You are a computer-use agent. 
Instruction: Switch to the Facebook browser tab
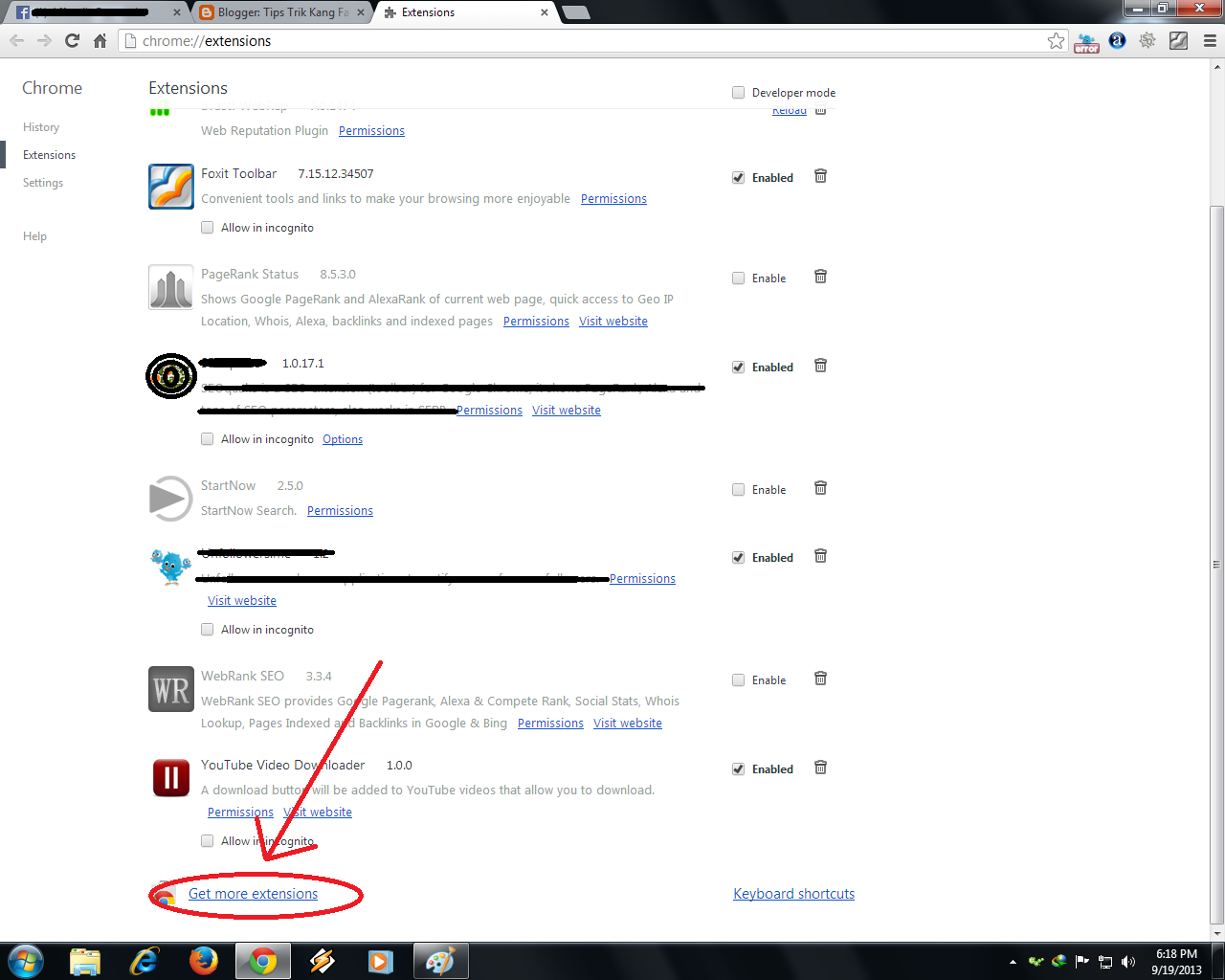[x=96, y=12]
